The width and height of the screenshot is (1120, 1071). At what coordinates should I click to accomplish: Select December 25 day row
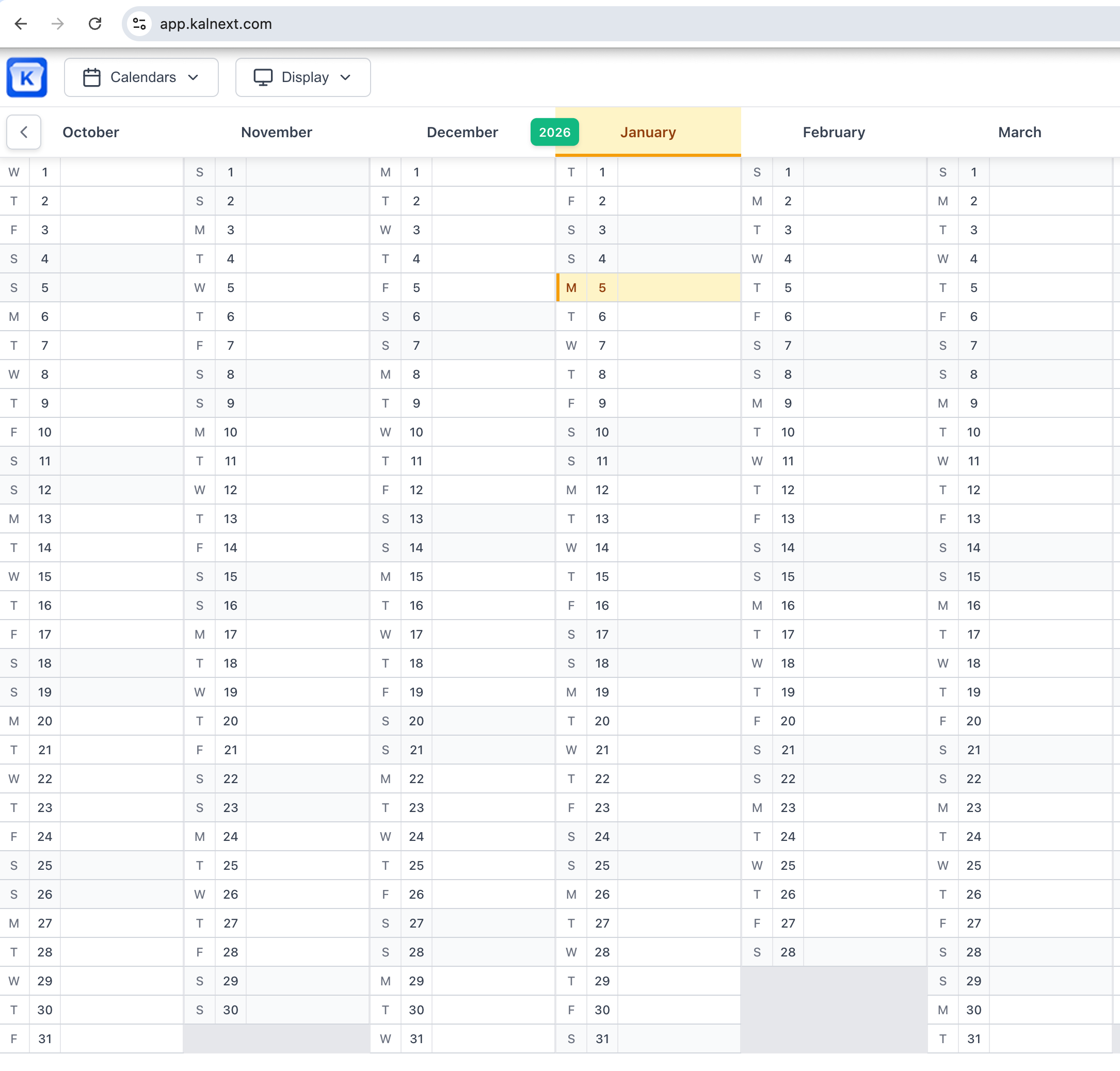462,865
